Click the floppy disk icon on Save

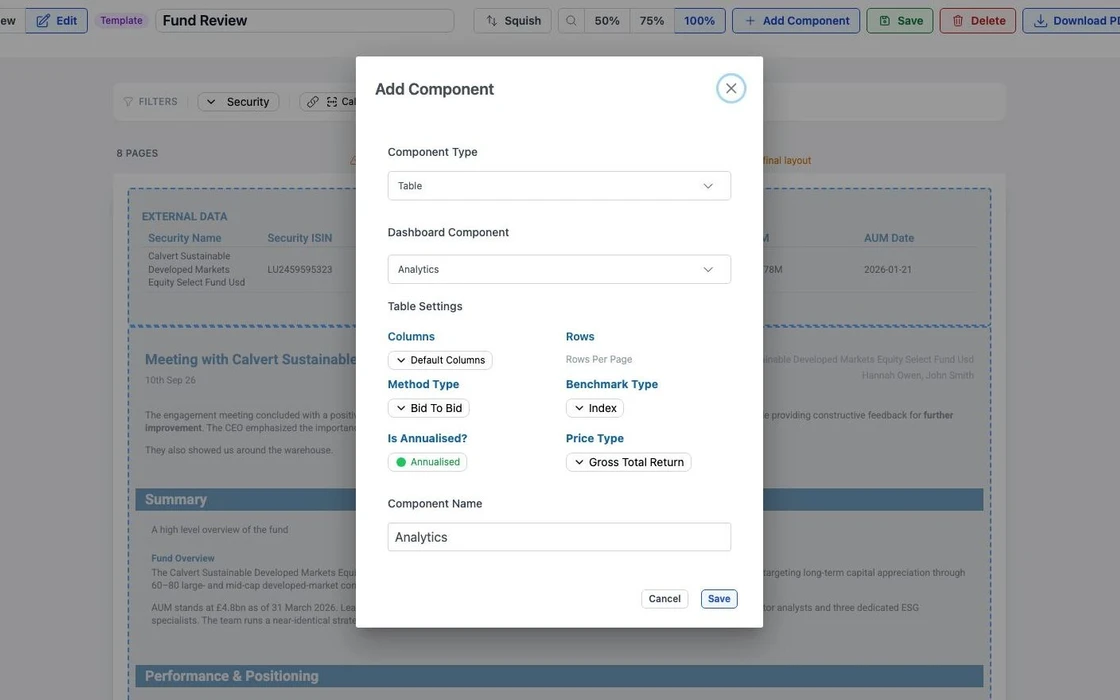(884, 21)
